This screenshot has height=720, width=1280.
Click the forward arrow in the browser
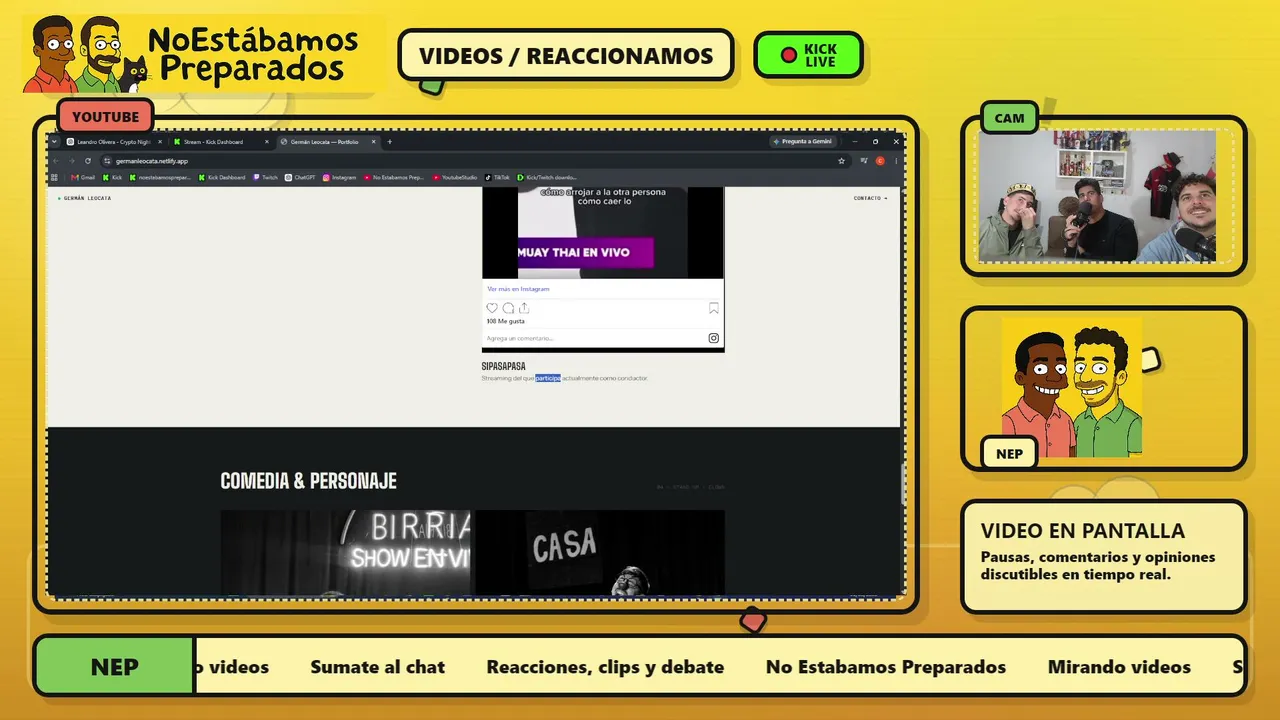[72, 160]
